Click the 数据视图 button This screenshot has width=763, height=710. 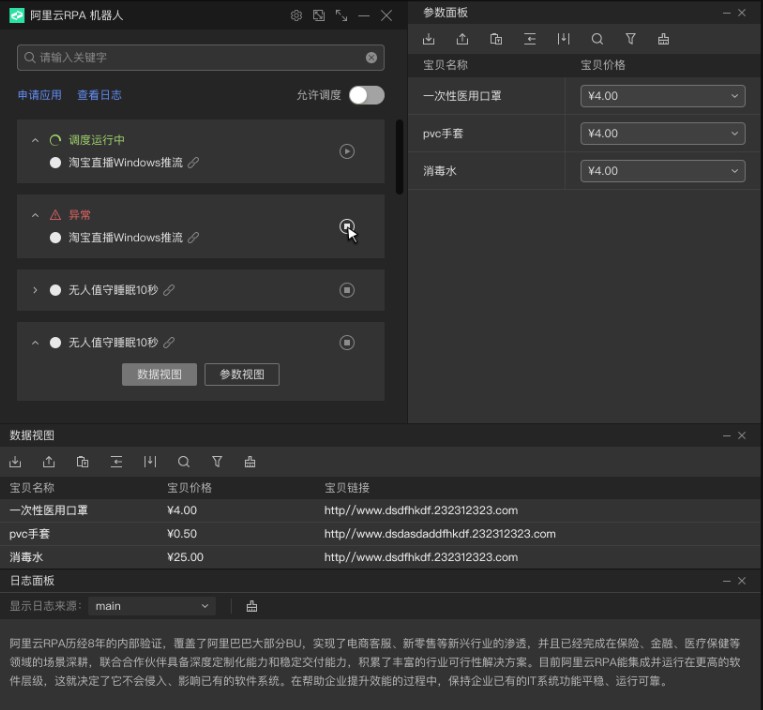coord(159,374)
